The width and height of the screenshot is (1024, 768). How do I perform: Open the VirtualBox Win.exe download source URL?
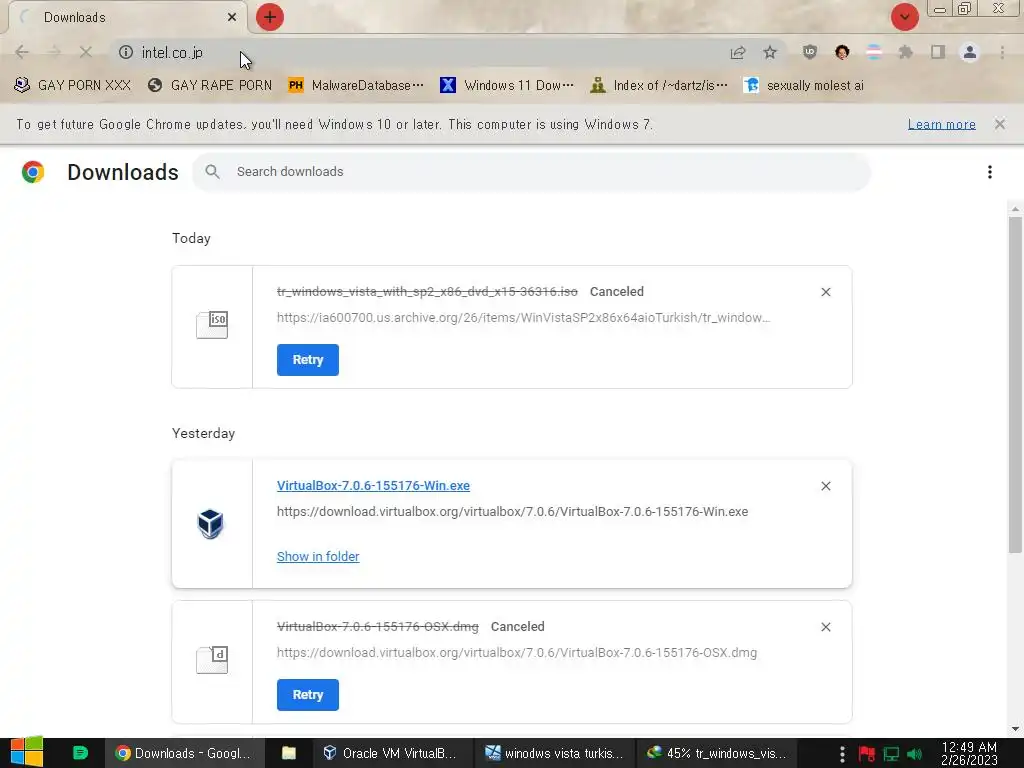(x=512, y=511)
